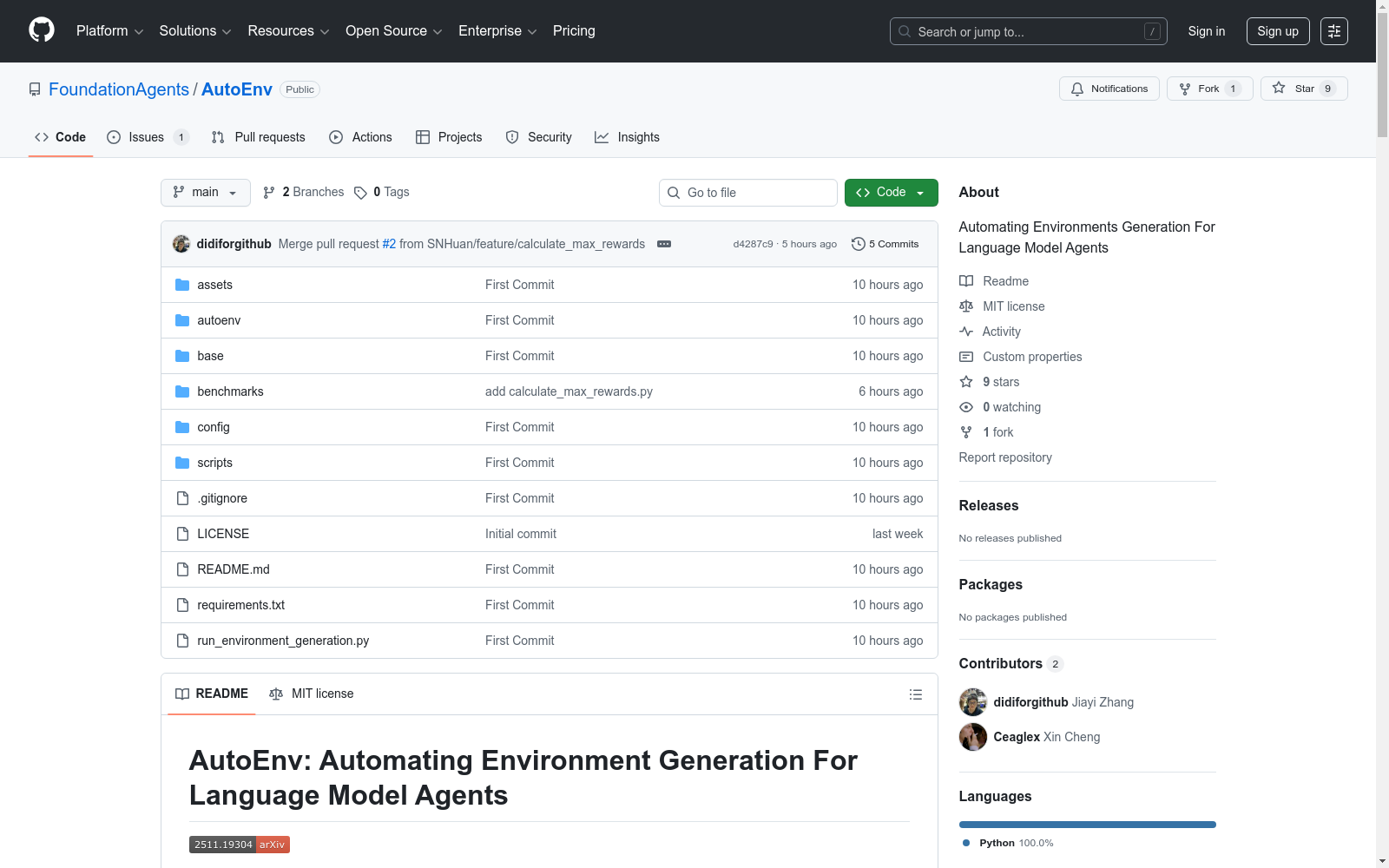Open the README.md file
1389x868 pixels.
click(234, 569)
